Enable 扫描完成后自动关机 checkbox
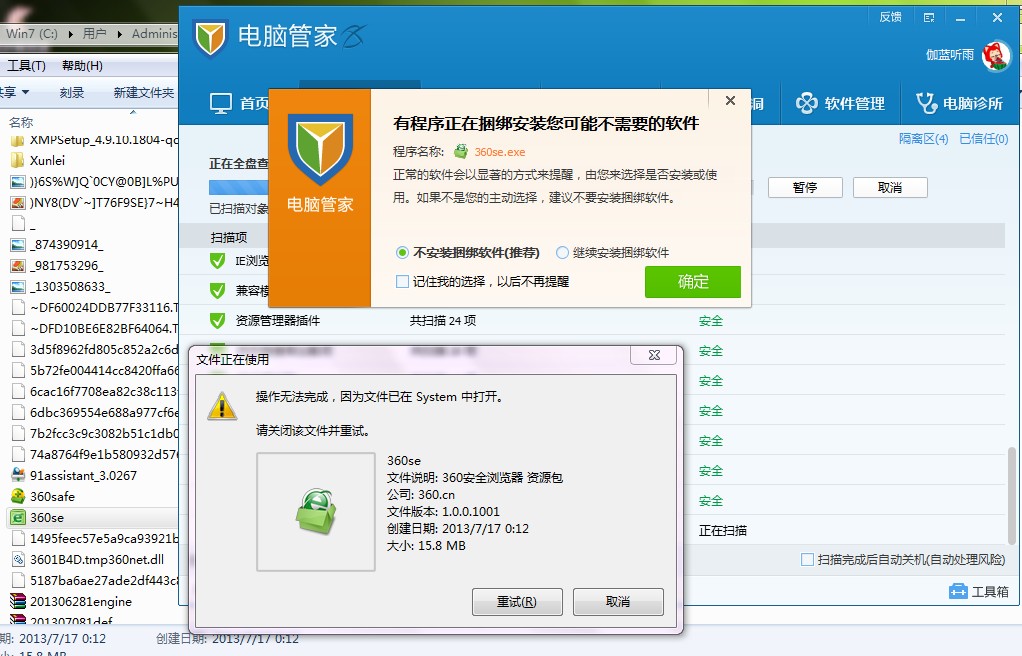Viewport: 1022px width, 656px height. coord(807,559)
